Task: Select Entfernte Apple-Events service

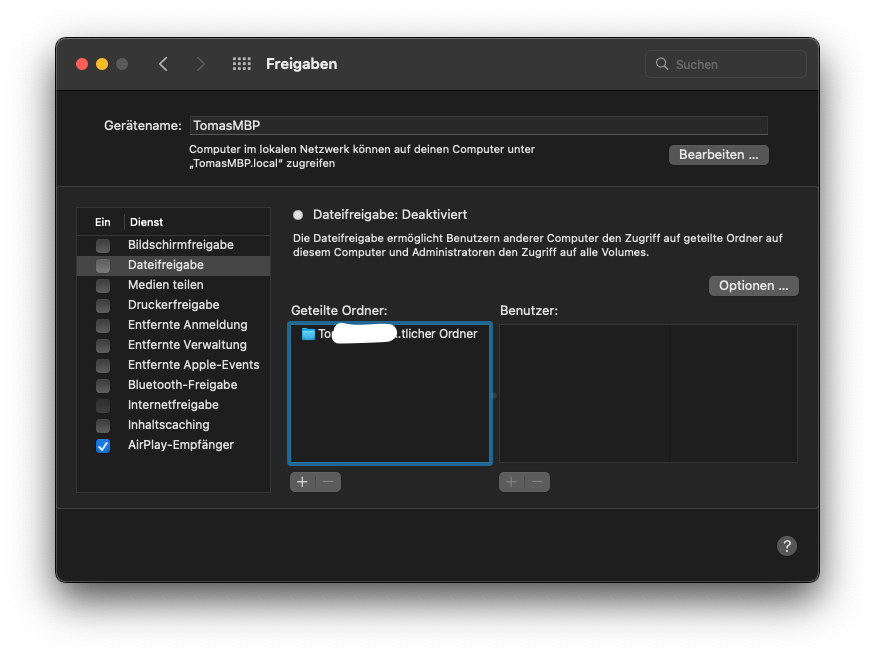Action: tap(174, 365)
